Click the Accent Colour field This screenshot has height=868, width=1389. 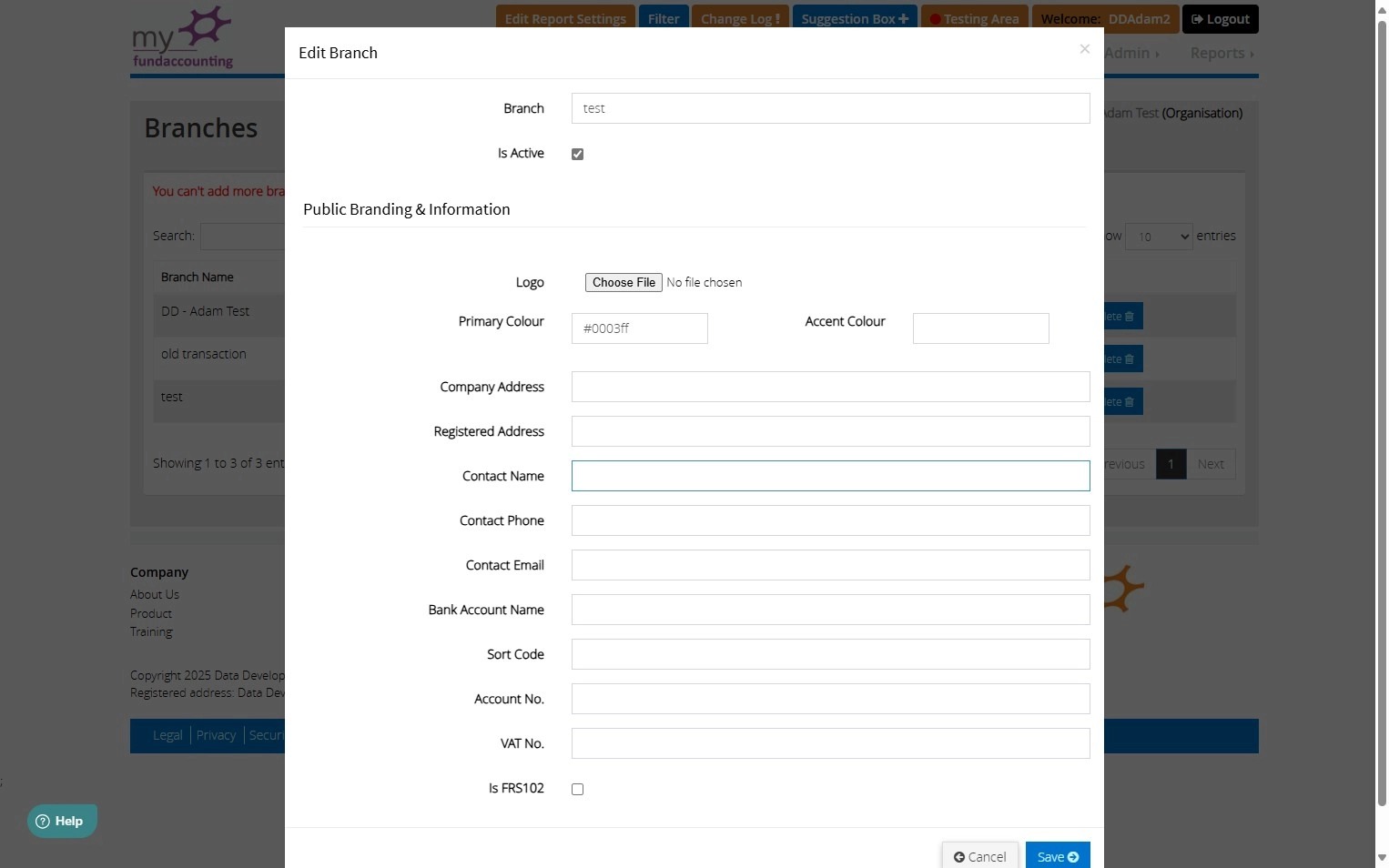click(x=980, y=328)
